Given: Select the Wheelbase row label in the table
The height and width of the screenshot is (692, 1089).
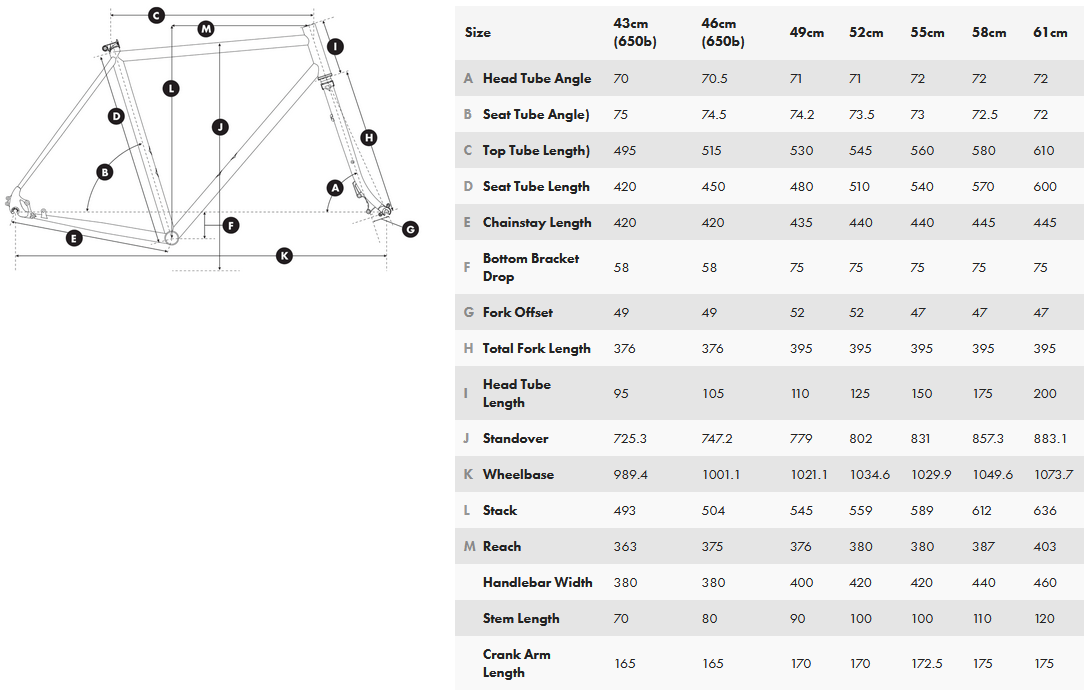Looking at the screenshot, I should 517,474.
